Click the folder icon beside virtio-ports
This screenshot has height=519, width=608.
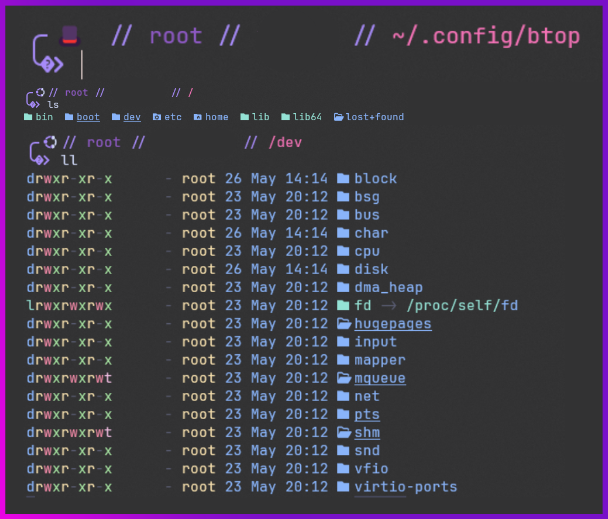(x=343, y=488)
